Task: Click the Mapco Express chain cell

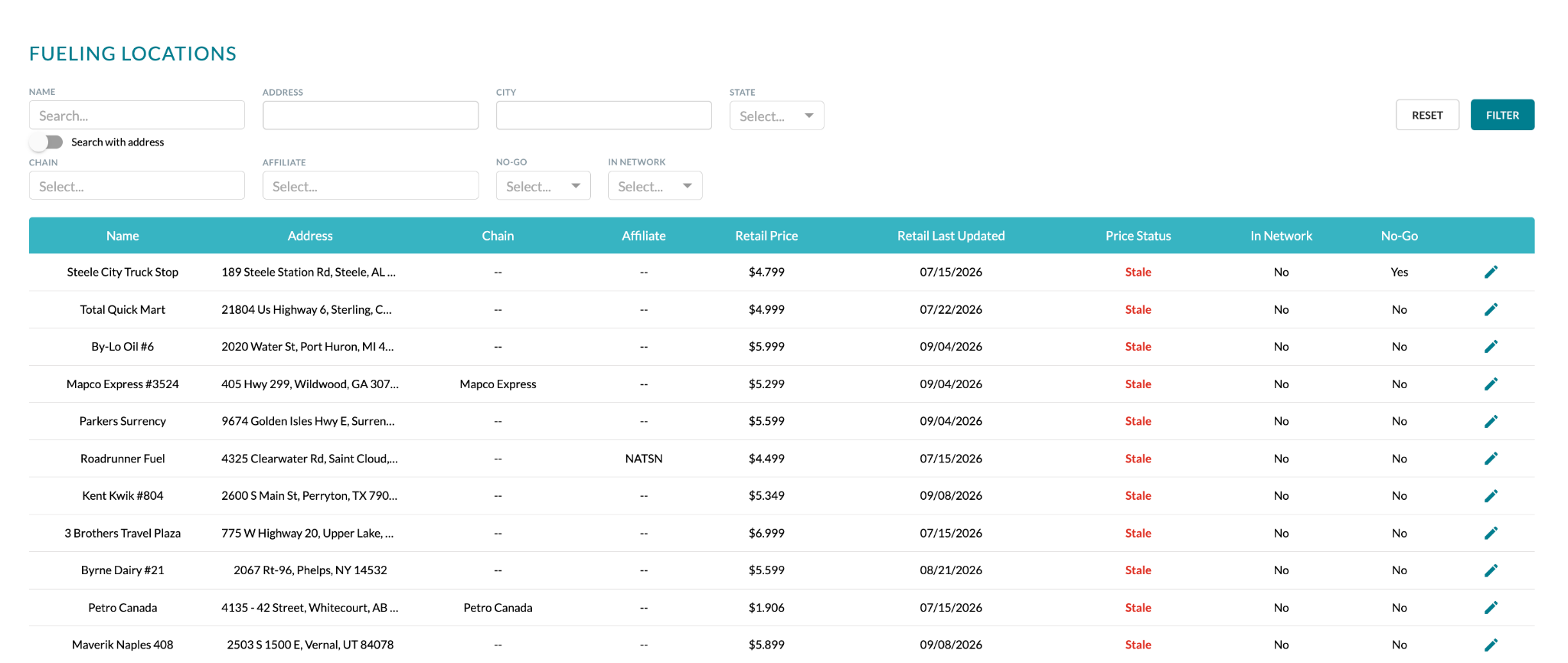Action: (498, 384)
